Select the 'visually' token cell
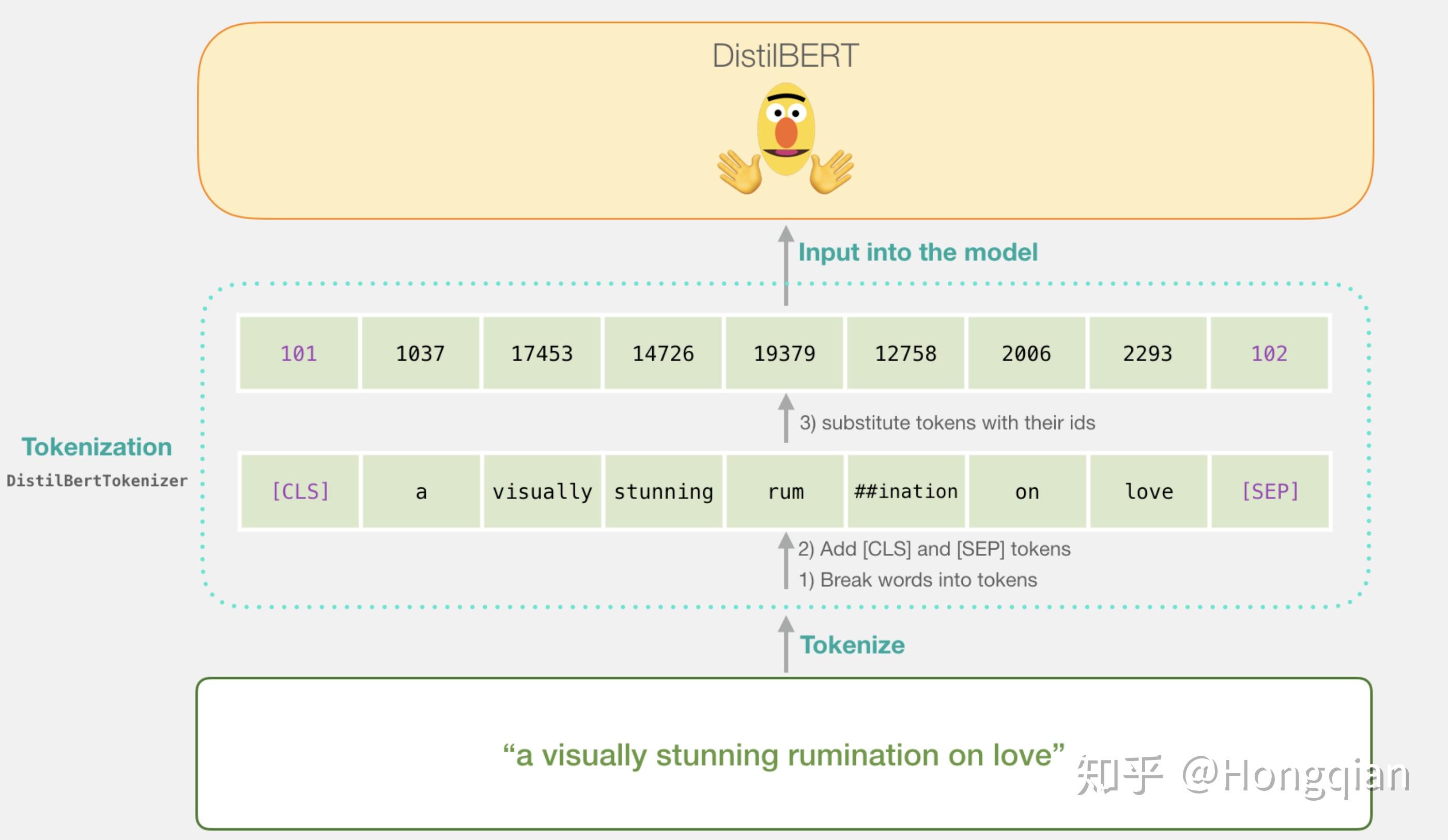The width and height of the screenshot is (1448, 840). coord(543,491)
